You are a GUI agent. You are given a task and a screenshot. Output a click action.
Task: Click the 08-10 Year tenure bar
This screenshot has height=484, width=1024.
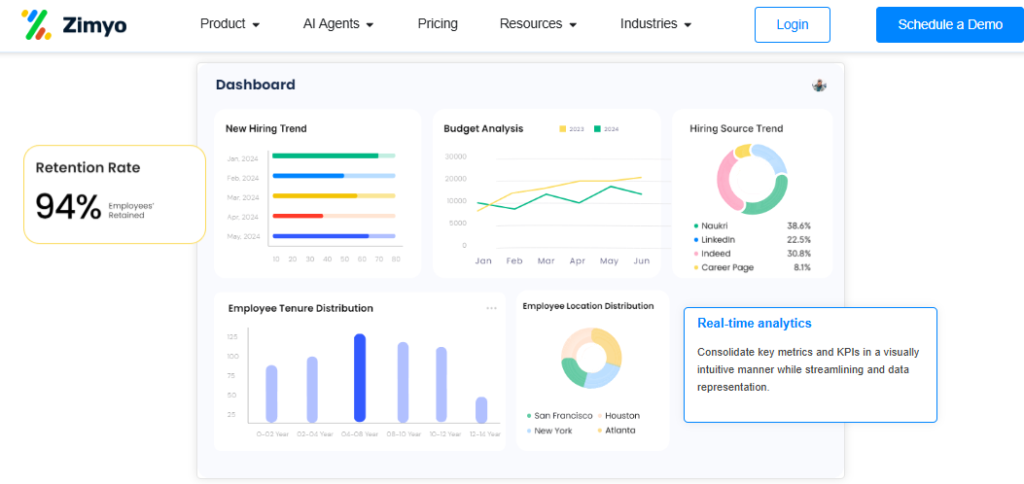click(x=403, y=382)
